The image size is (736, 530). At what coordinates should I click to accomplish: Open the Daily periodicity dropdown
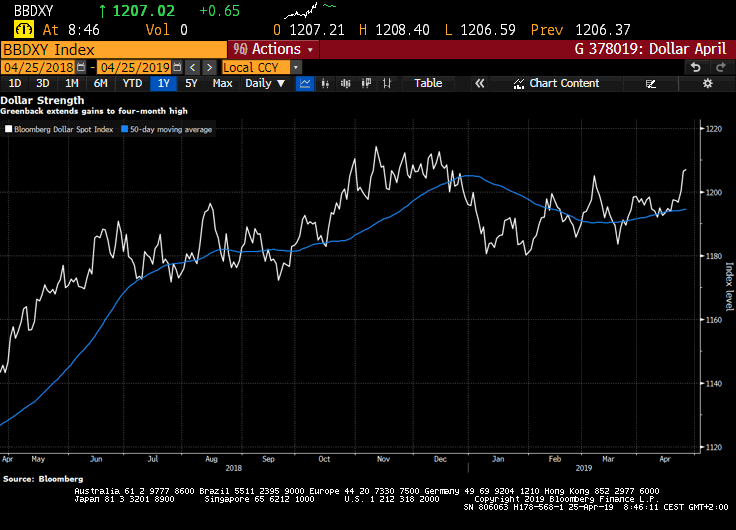coord(263,84)
